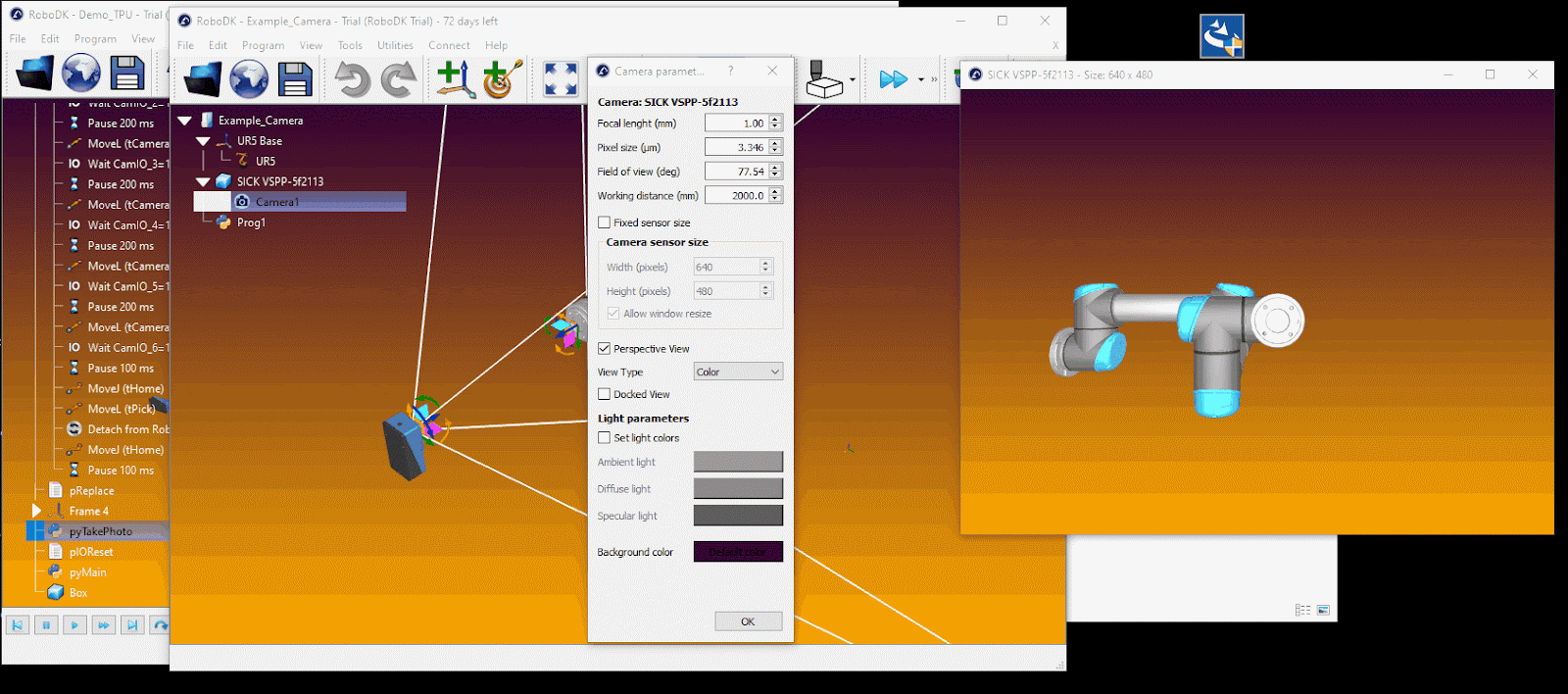Open machining project dropdown arrow
This screenshot has height=694, width=1568.
(x=853, y=80)
